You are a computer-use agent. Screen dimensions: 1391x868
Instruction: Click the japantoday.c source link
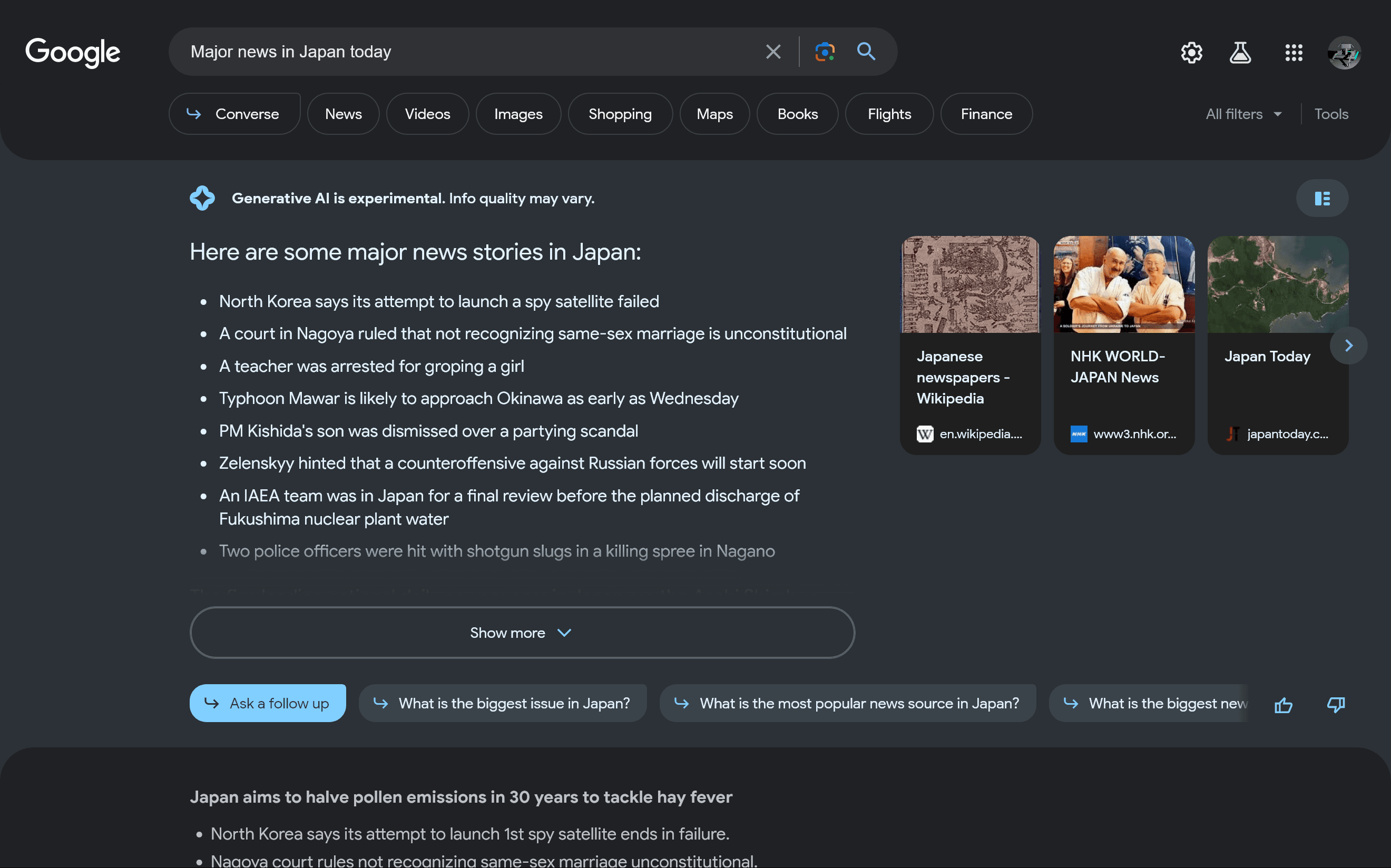point(1278,434)
